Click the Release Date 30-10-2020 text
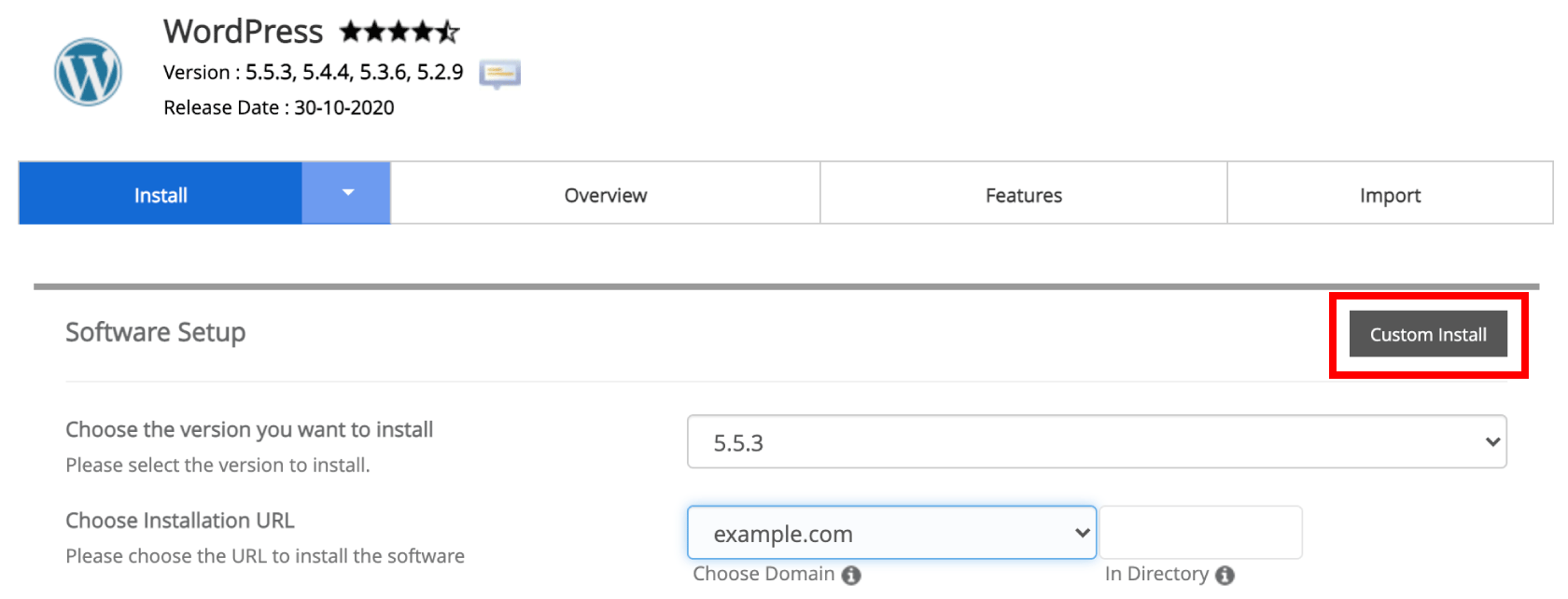Image resolution: width=1568 pixels, height=599 pixels. coord(279,108)
